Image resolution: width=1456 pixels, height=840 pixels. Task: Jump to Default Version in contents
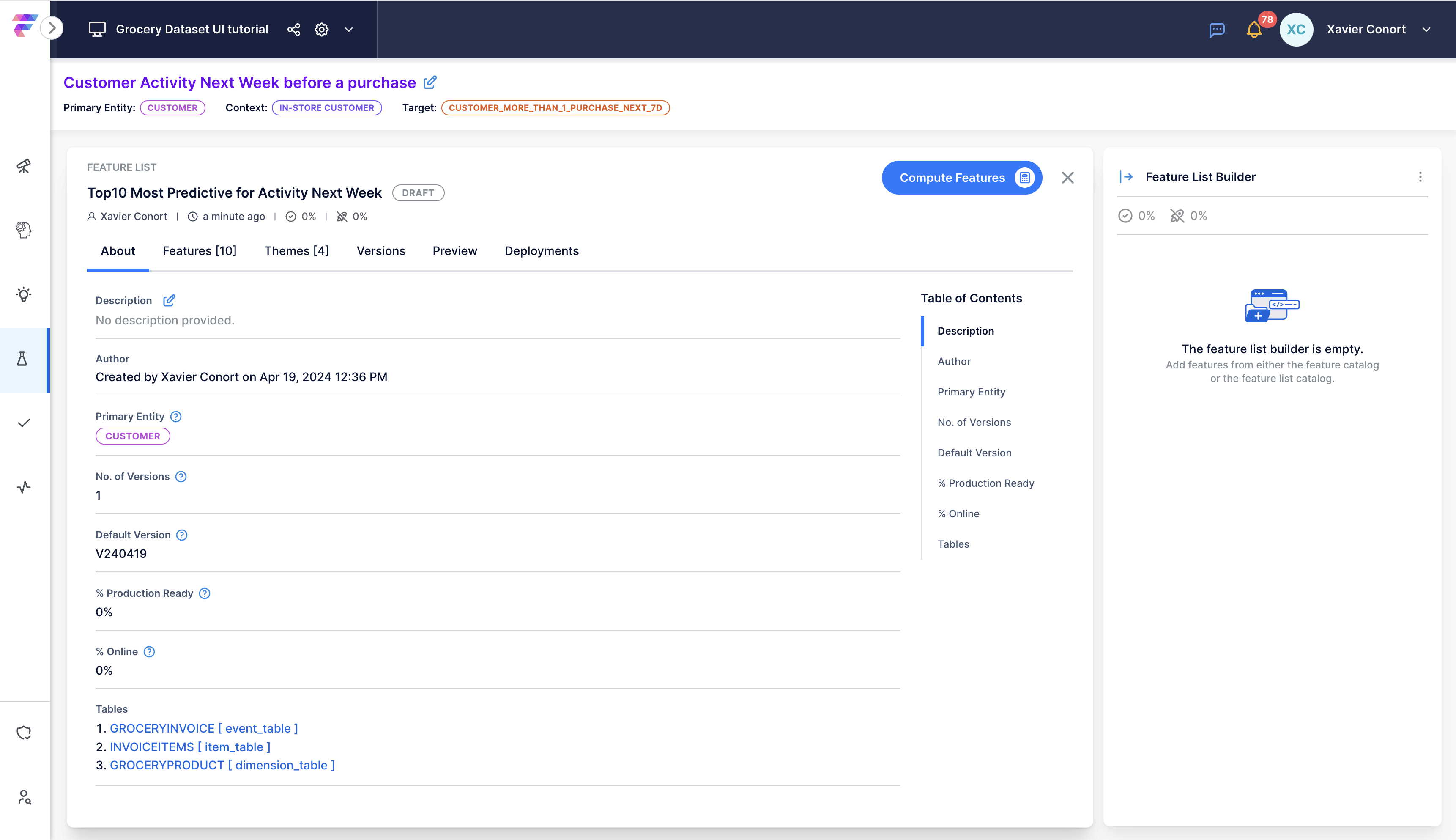[974, 453]
